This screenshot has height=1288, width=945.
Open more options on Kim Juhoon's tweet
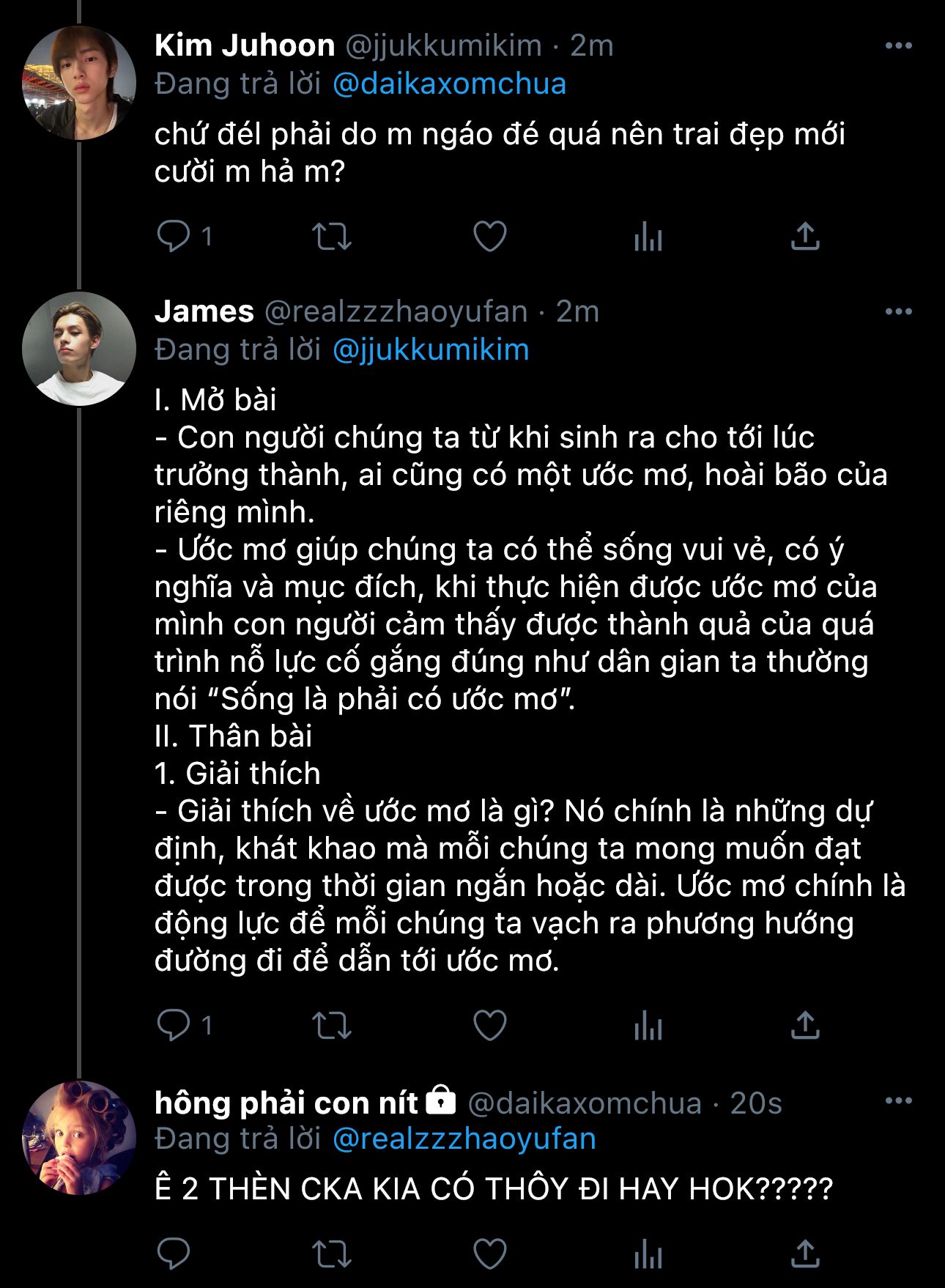pyautogui.click(x=898, y=46)
